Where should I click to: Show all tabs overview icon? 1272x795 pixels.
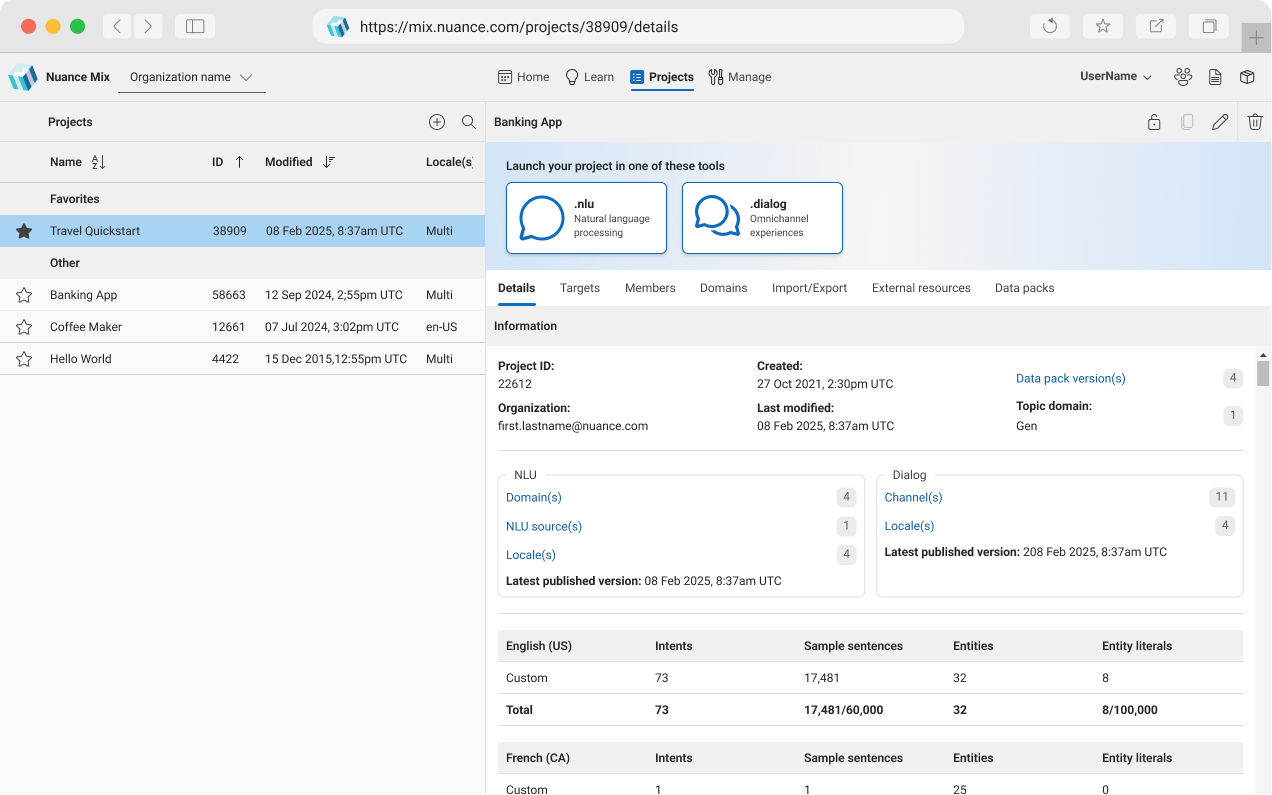click(x=1209, y=27)
